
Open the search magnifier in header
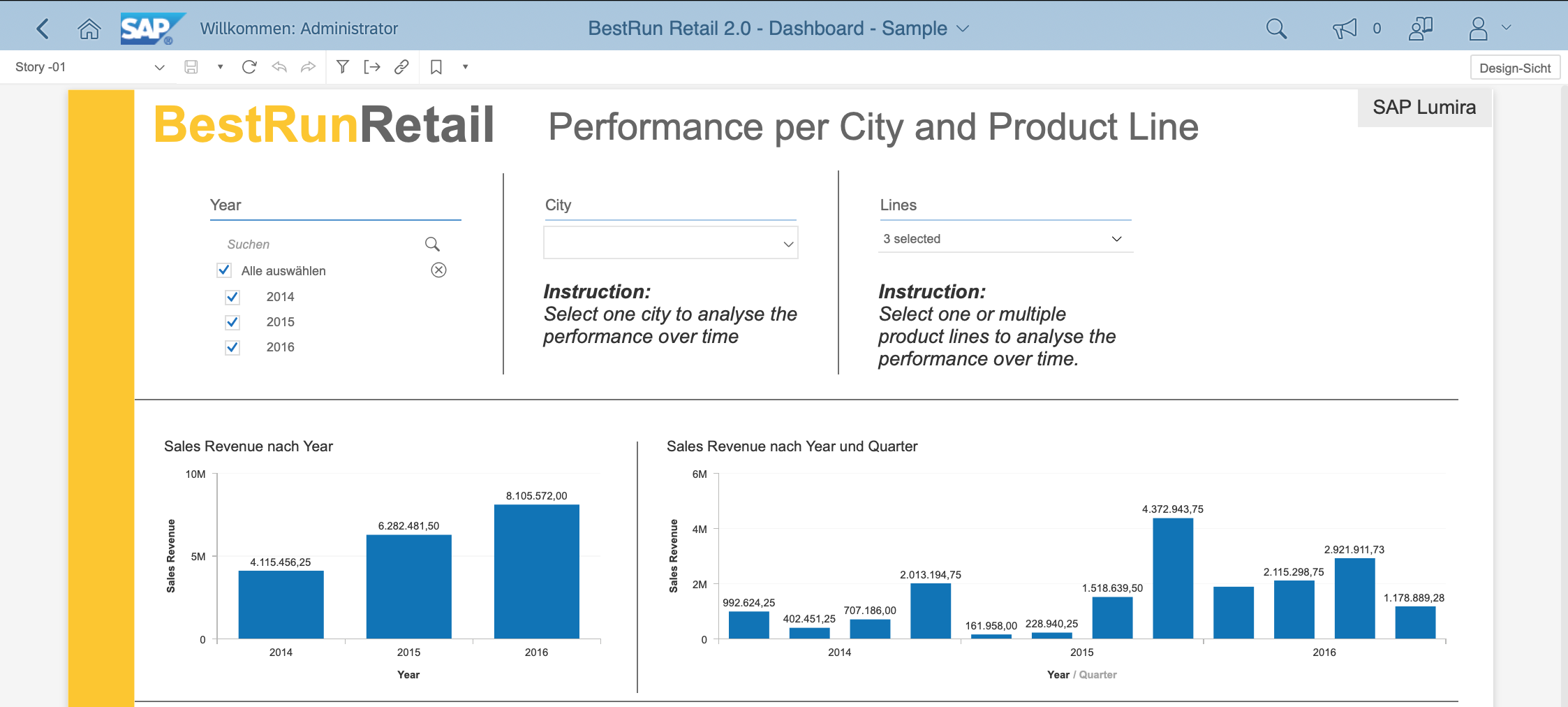click(1276, 29)
